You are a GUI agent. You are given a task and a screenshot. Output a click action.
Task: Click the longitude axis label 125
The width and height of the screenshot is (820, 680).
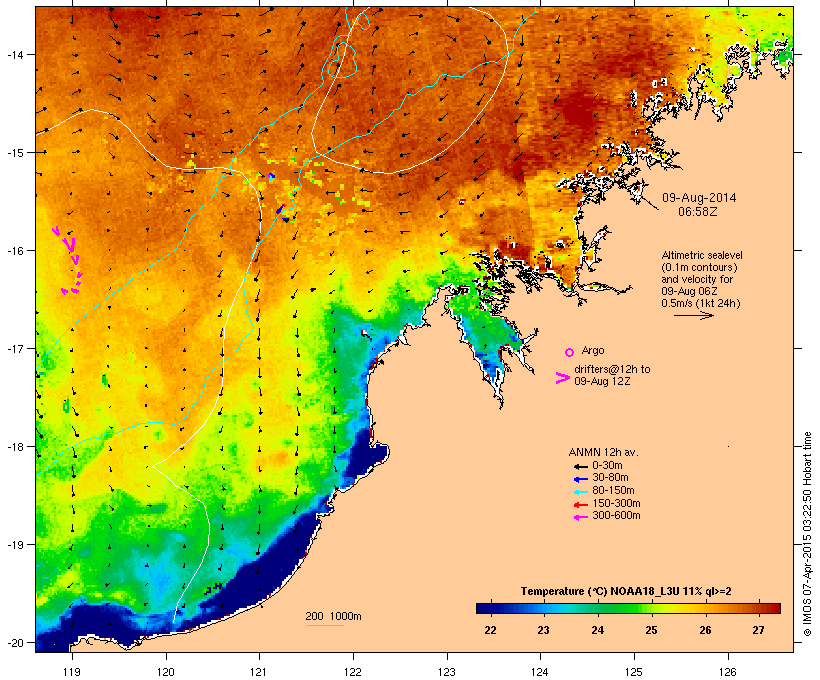(x=634, y=672)
